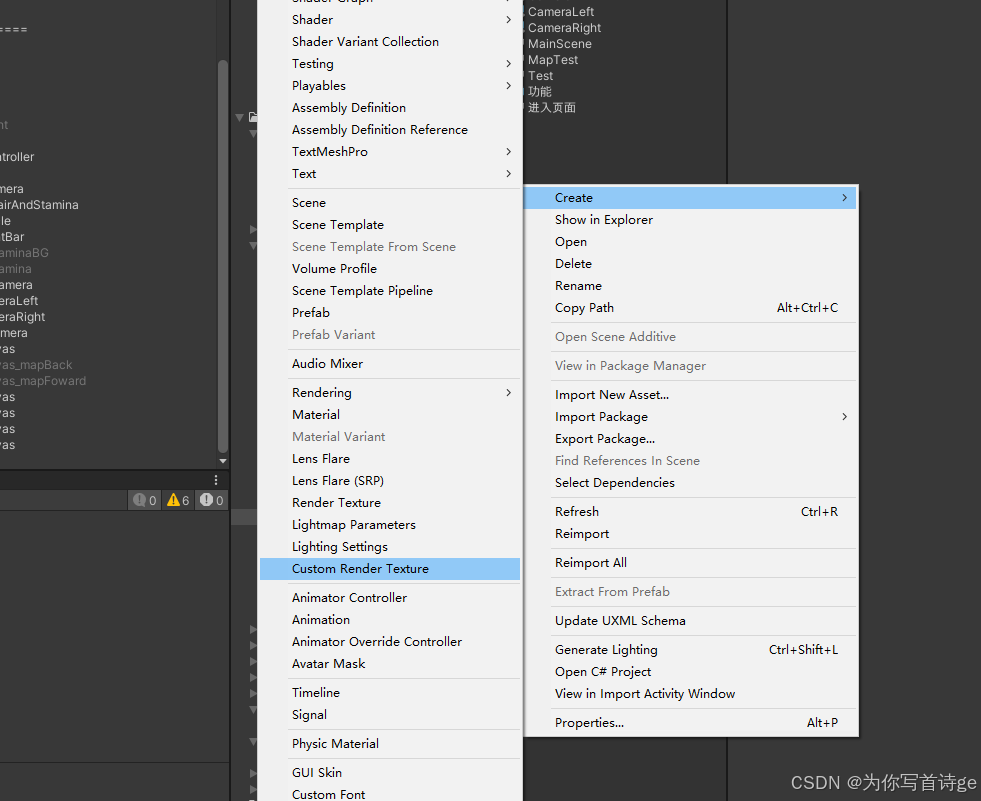Choose Reimport All
The image size is (981, 801).
[691, 563]
